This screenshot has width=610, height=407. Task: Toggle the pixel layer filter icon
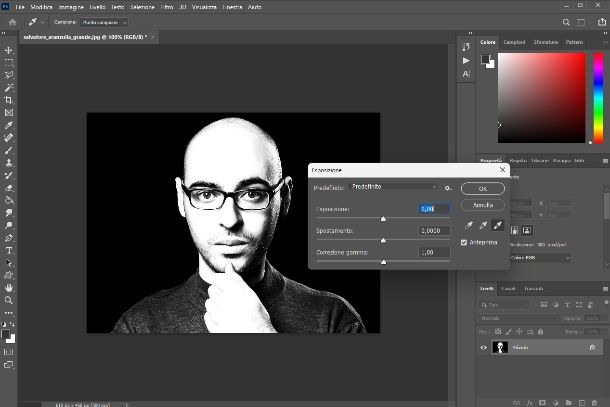coord(544,305)
